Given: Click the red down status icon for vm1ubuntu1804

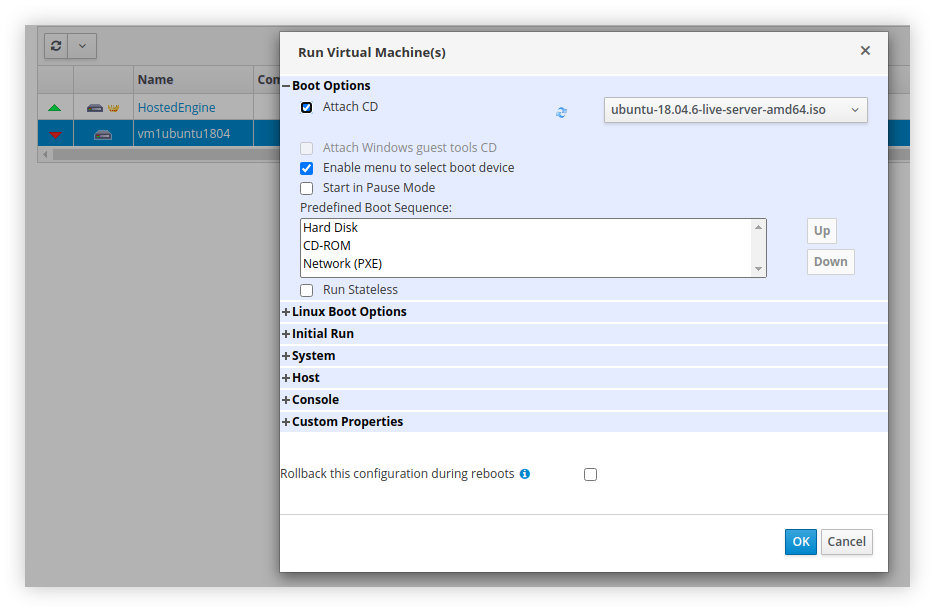Looking at the screenshot, I should pyautogui.click(x=55, y=134).
